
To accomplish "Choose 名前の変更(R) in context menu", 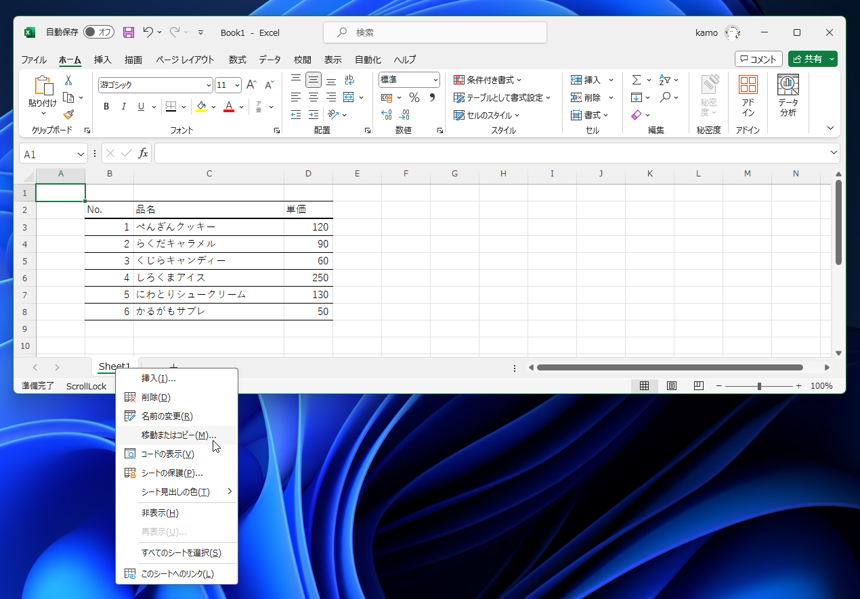I will (x=177, y=416).
